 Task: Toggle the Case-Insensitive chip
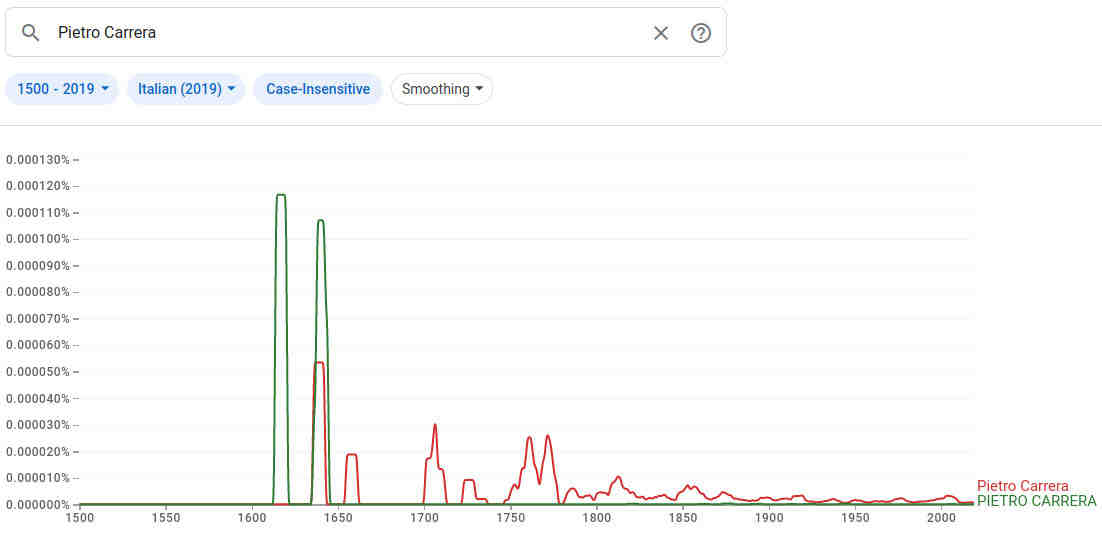click(x=318, y=89)
